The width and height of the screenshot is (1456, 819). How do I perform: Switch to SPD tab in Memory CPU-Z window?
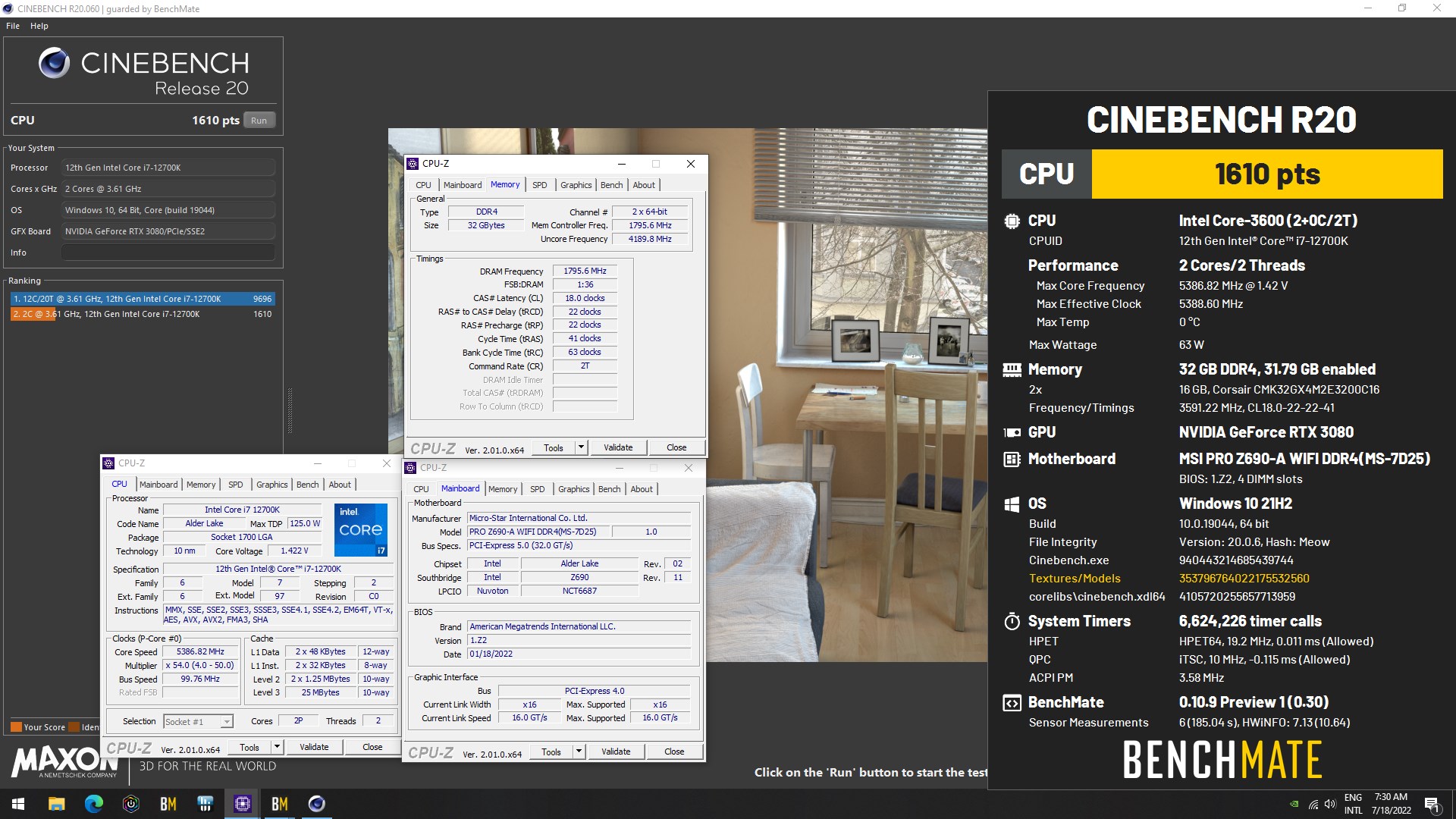point(539,185)
